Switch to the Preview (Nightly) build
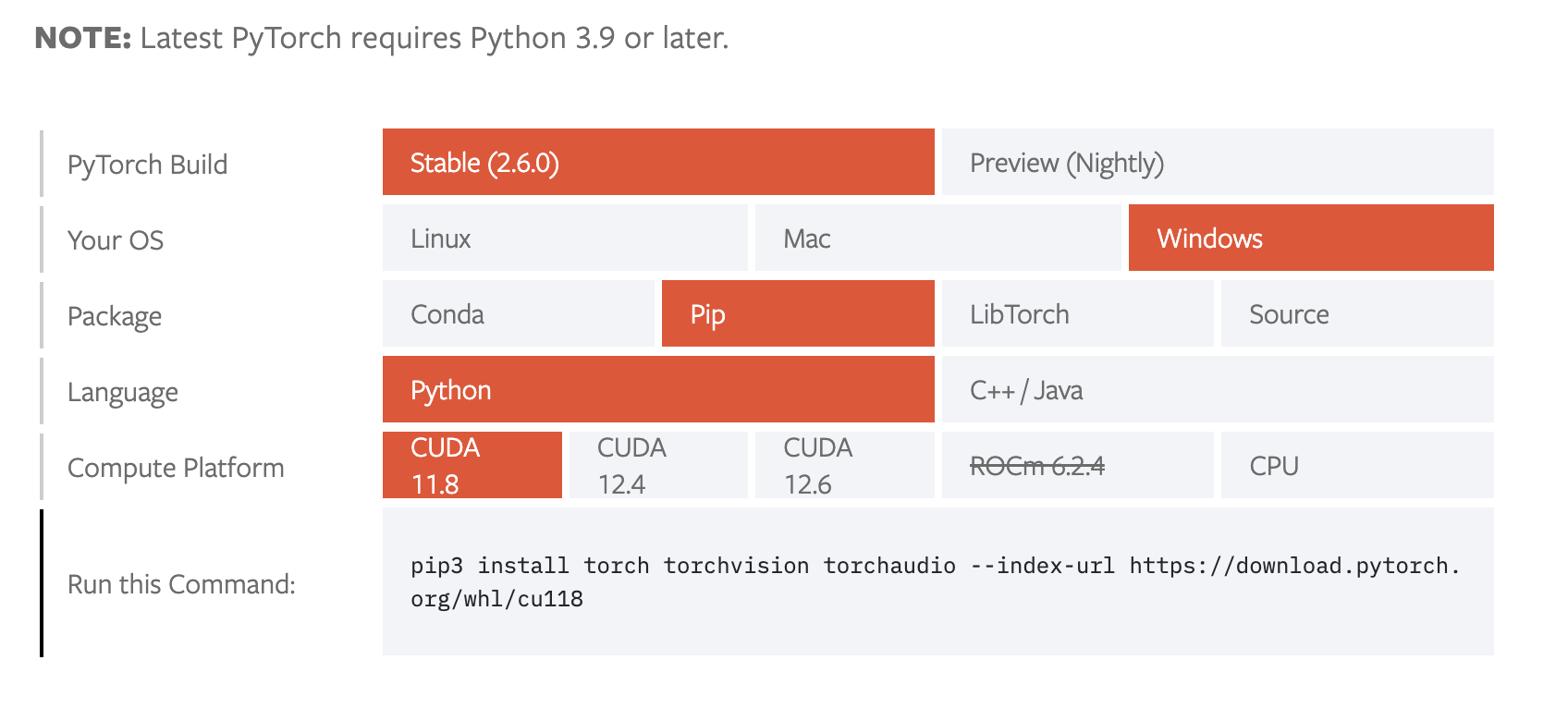This screenshot has width=1568, height=721. point(1217,163)
